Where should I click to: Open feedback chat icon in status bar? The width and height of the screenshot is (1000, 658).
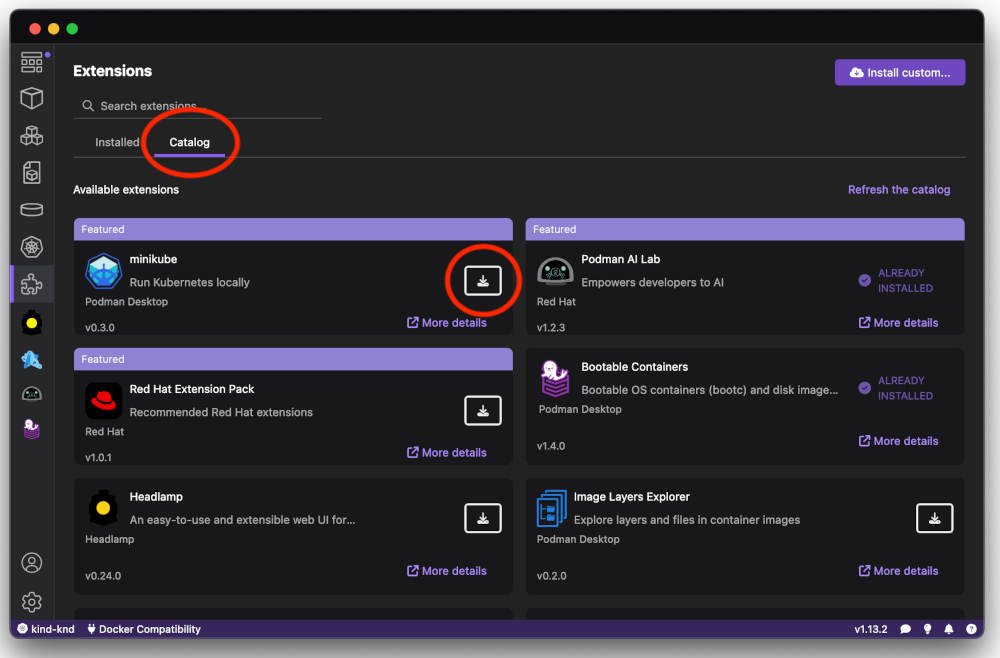905,629
